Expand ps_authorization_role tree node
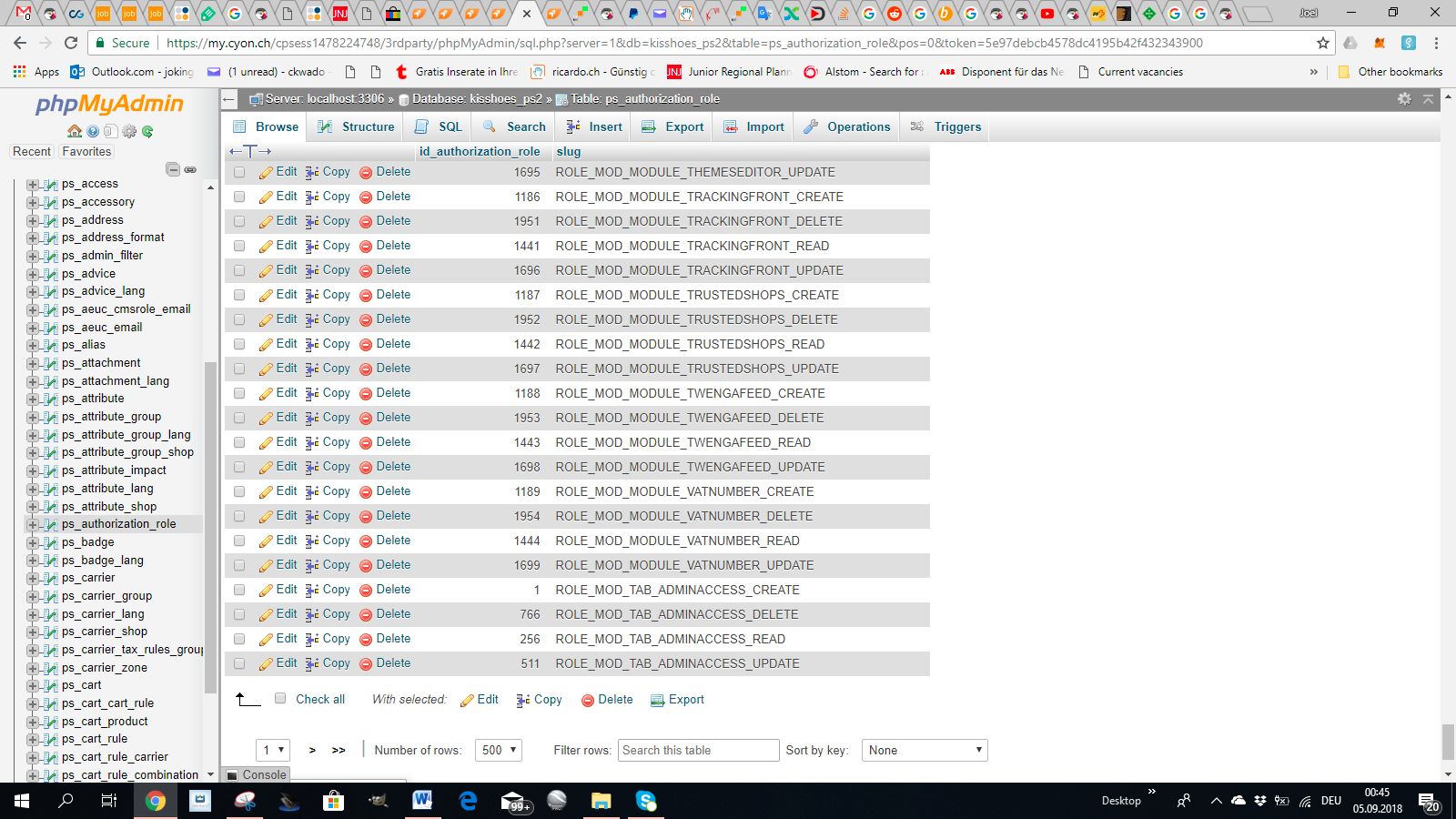This screenshot has height=819, width=1456. pyautogui.click(x=33, y=525)
